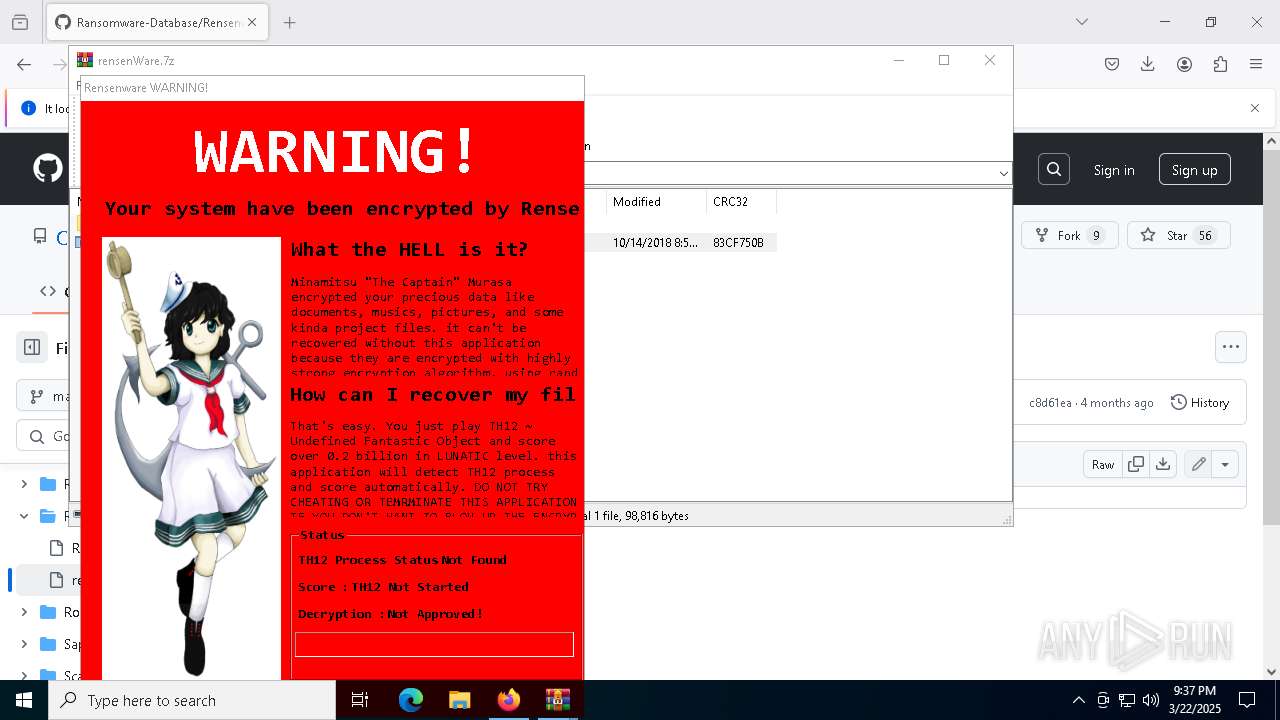This screenshot has width=1280, height=720.
Task: Collapse the expanded folder in file tree
Action: pyautogui.click(x=24, y=516)
